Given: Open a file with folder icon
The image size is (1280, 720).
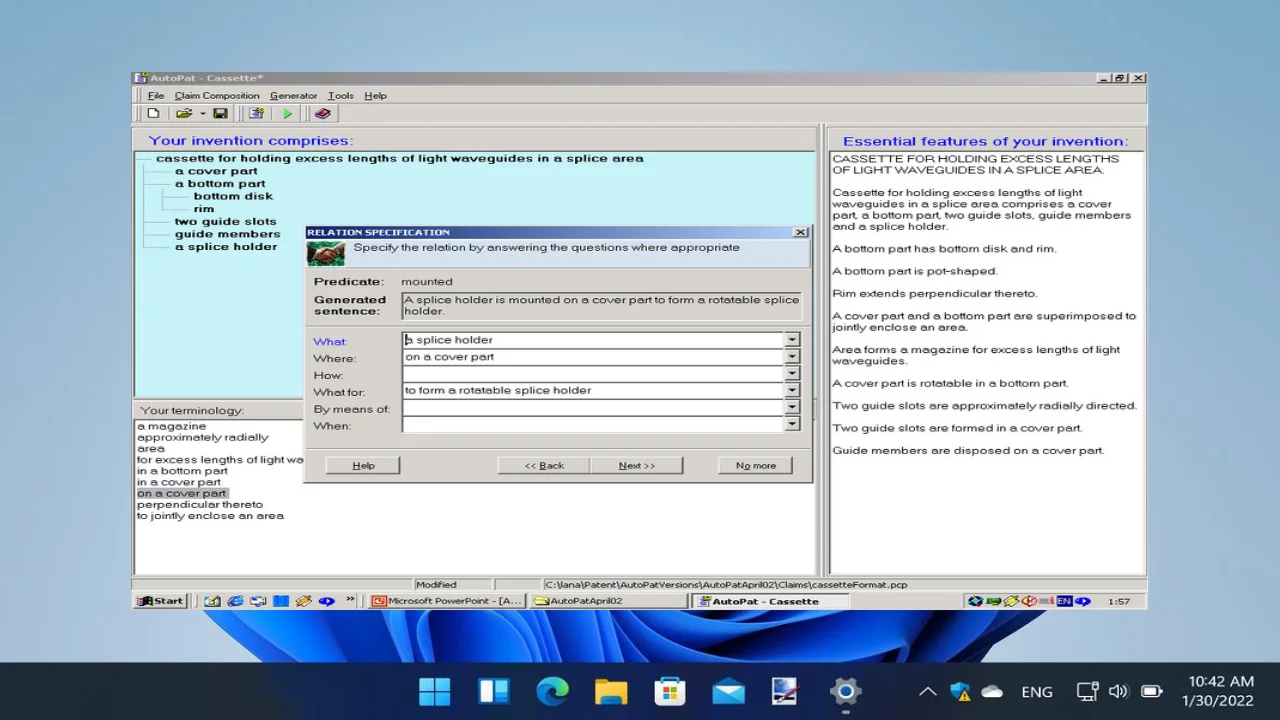Looking at the screenshot, I should [184, 114].
